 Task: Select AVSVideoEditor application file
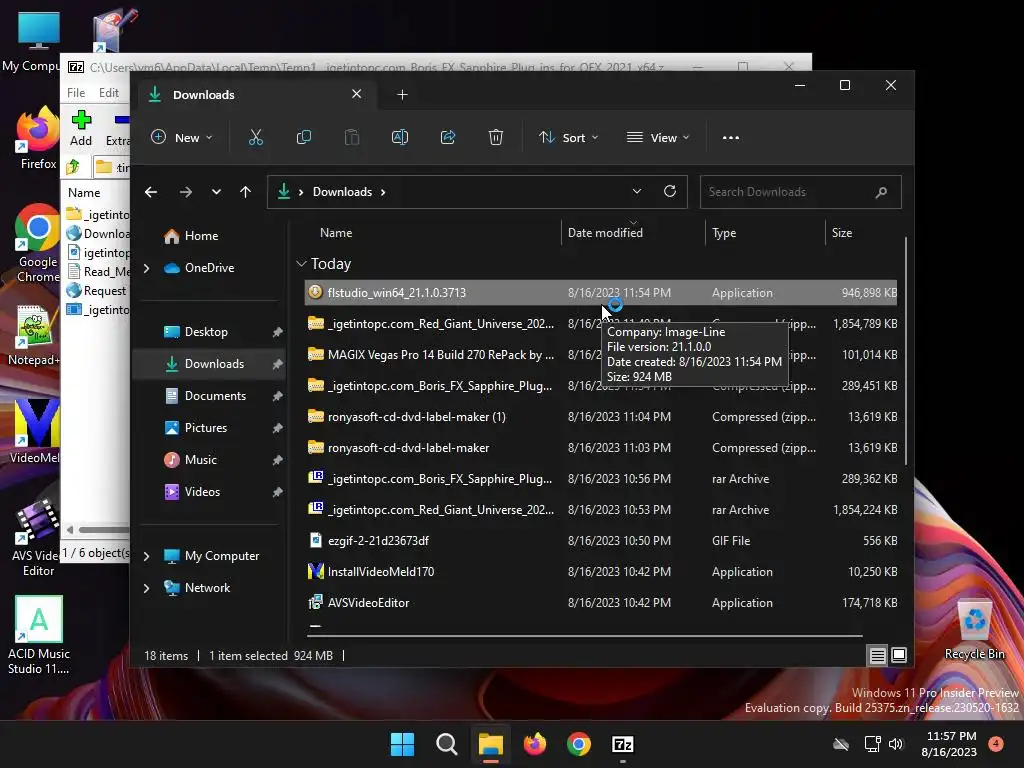pyautogui.click(x=601, y=603)
